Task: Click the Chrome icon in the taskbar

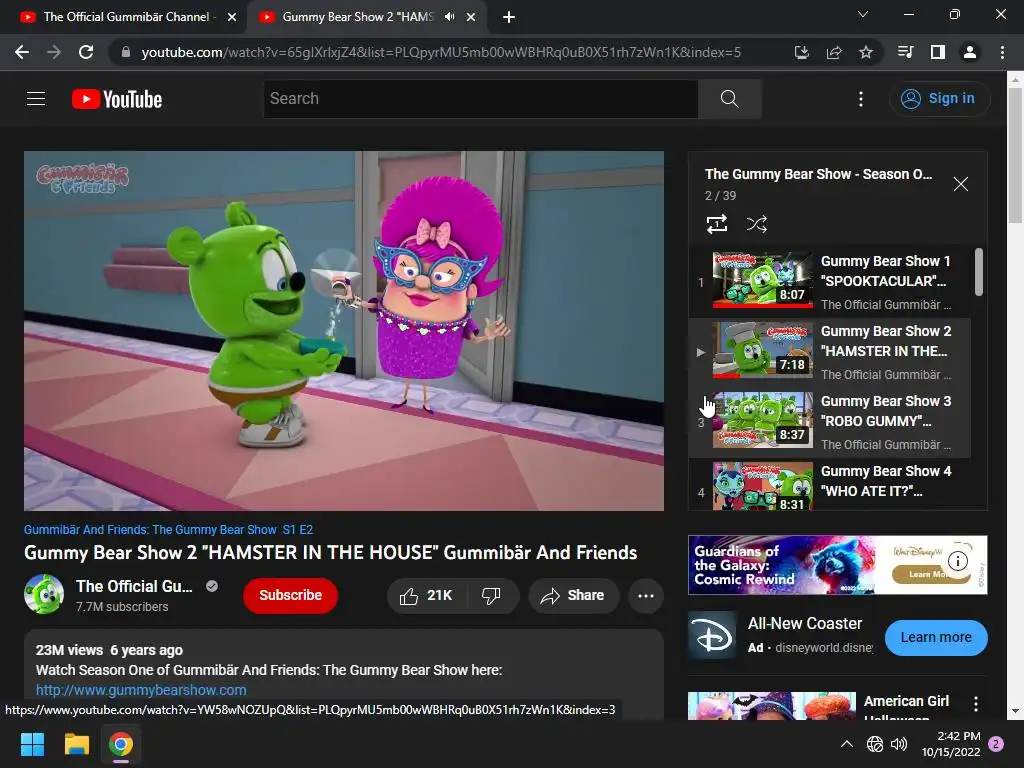Action: click(x=121, y=744)
